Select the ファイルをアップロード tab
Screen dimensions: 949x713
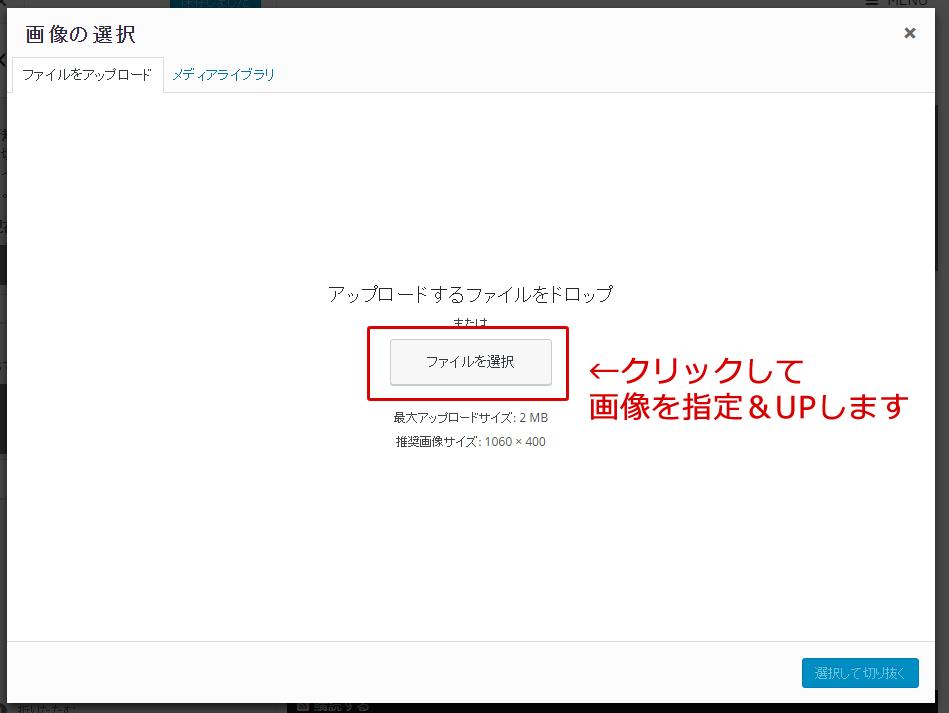coord(87,74)
